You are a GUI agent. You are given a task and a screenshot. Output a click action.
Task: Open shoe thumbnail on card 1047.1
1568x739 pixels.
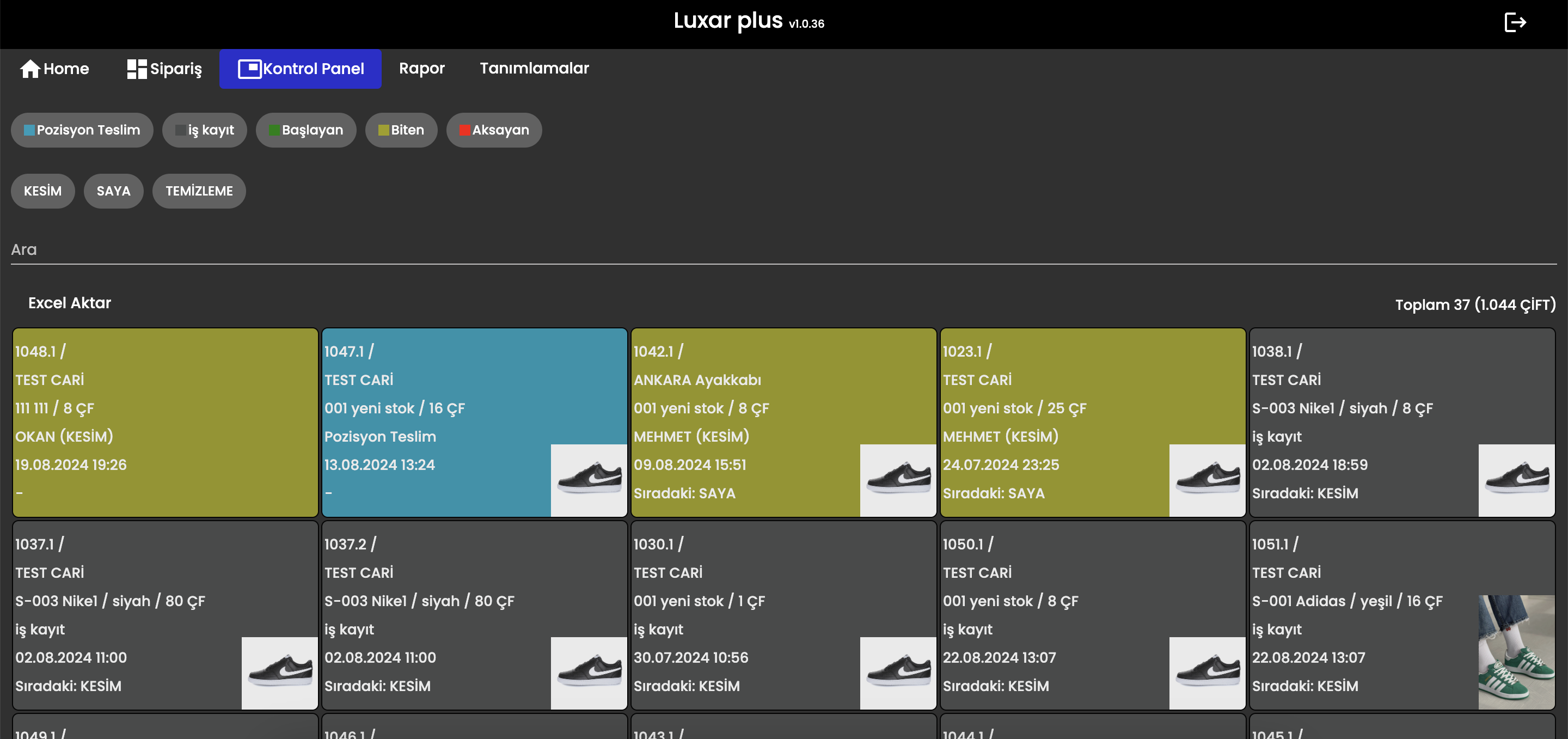pos(589,480)
